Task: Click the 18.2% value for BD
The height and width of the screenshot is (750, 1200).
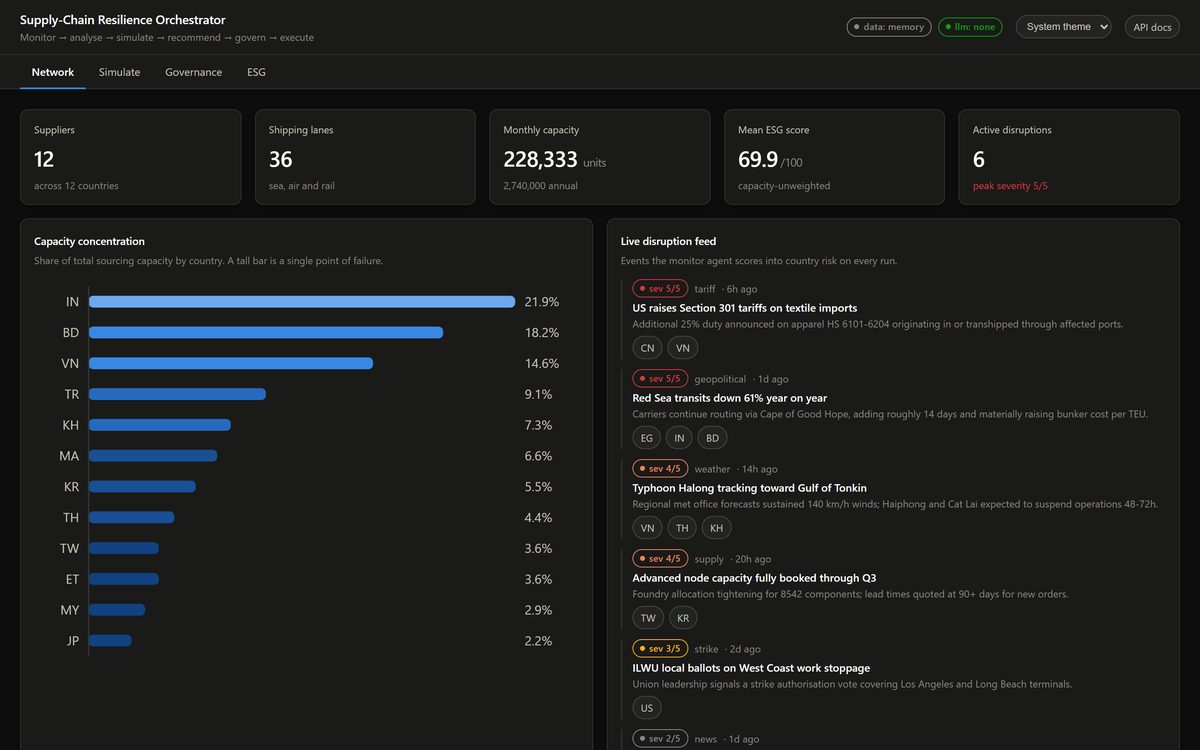Action: click(542, 333)
